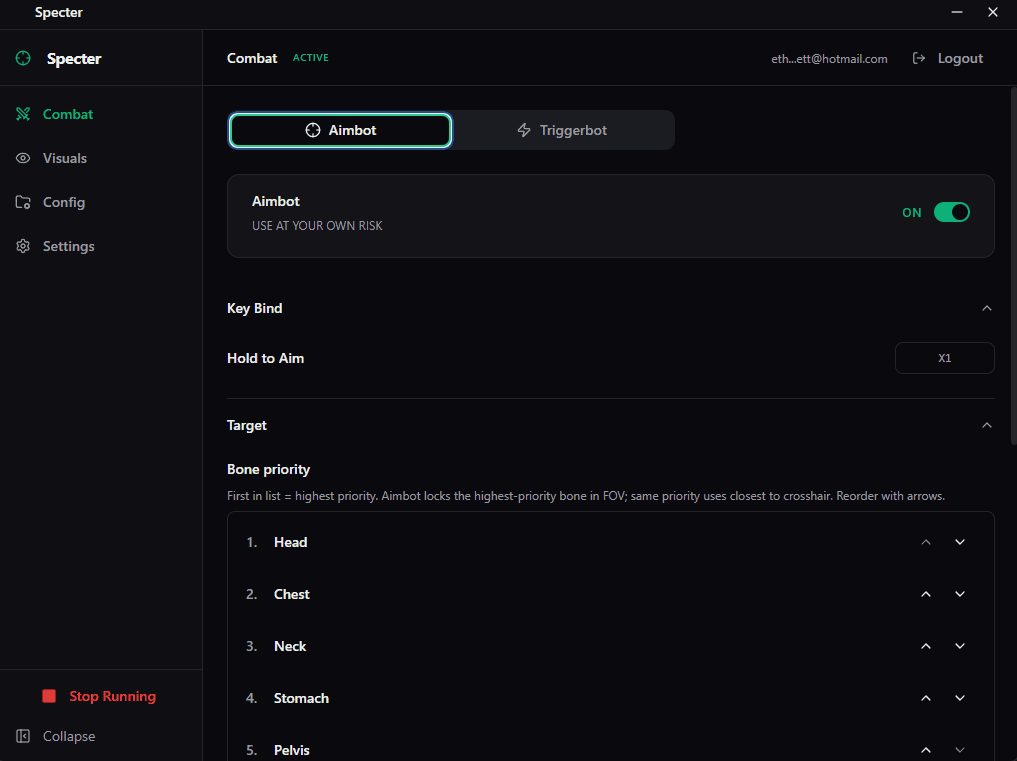Viewport: 1017px width, 761px height.
Task: Turn off the Aimbot toggle switch
Action: pos(951,212)
